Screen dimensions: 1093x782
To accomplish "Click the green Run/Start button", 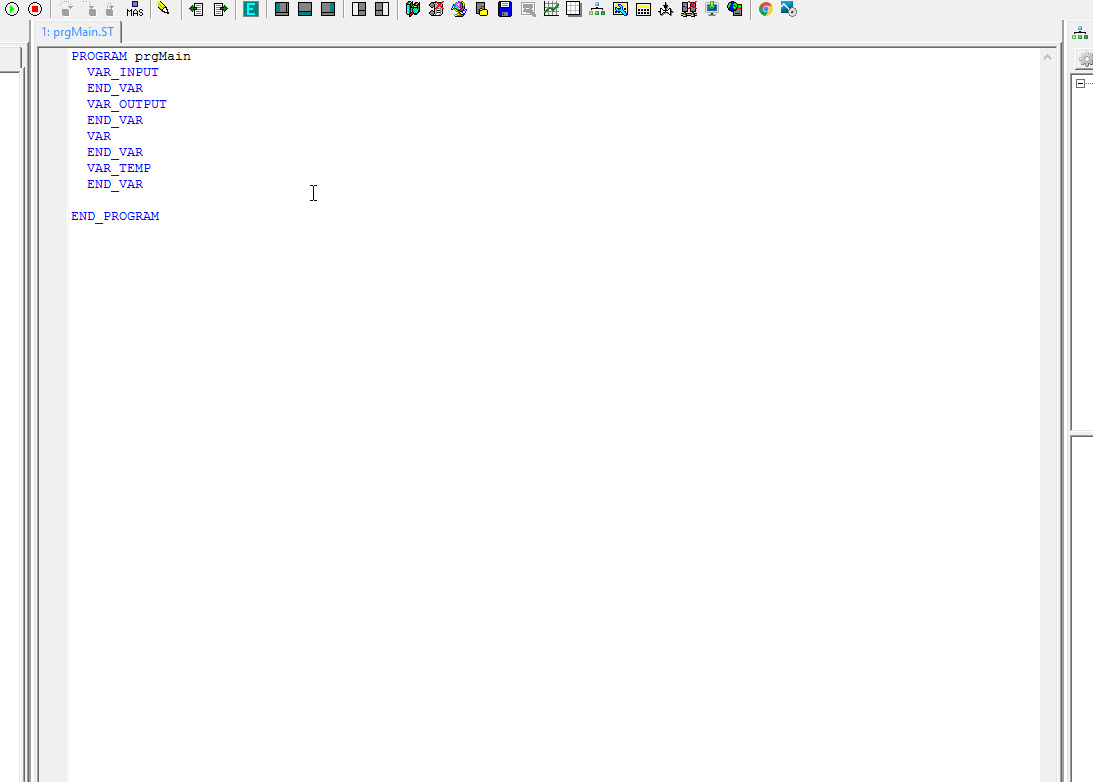I will point(13,9).
